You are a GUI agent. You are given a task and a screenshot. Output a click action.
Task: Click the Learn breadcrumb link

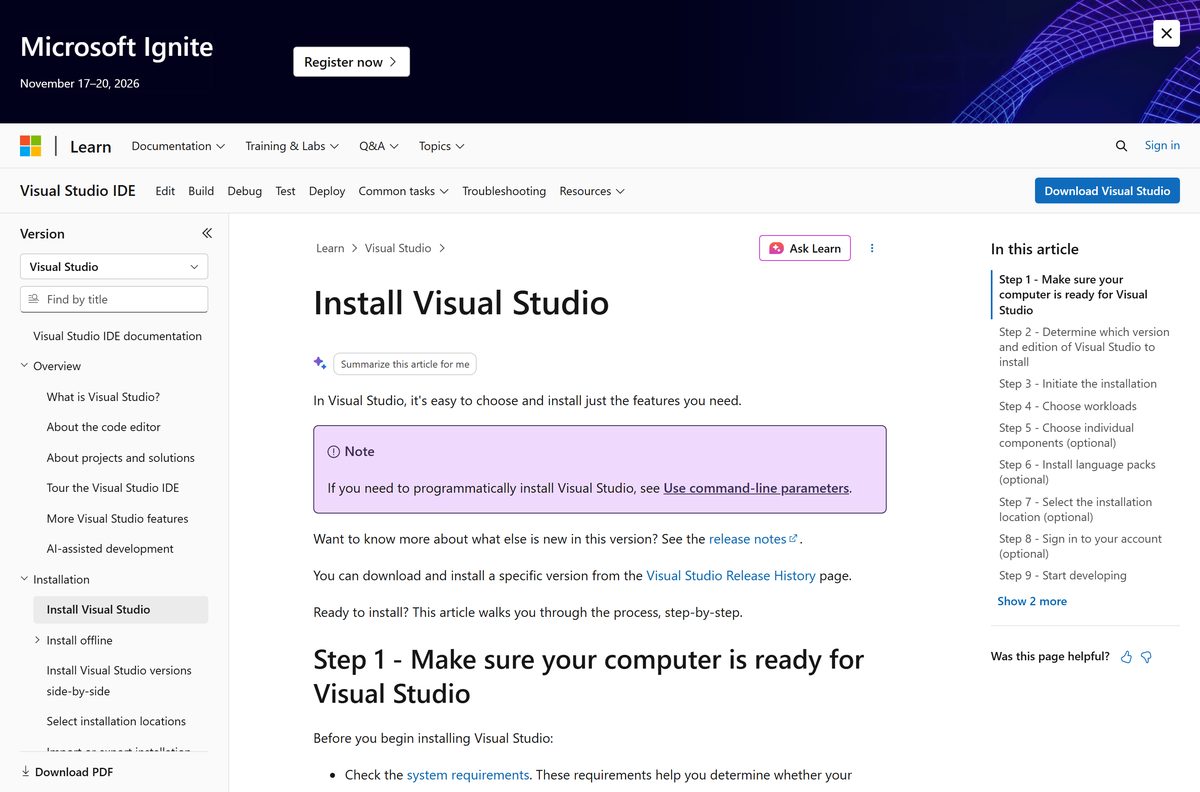pyautogui.click(x=330, y=248)
